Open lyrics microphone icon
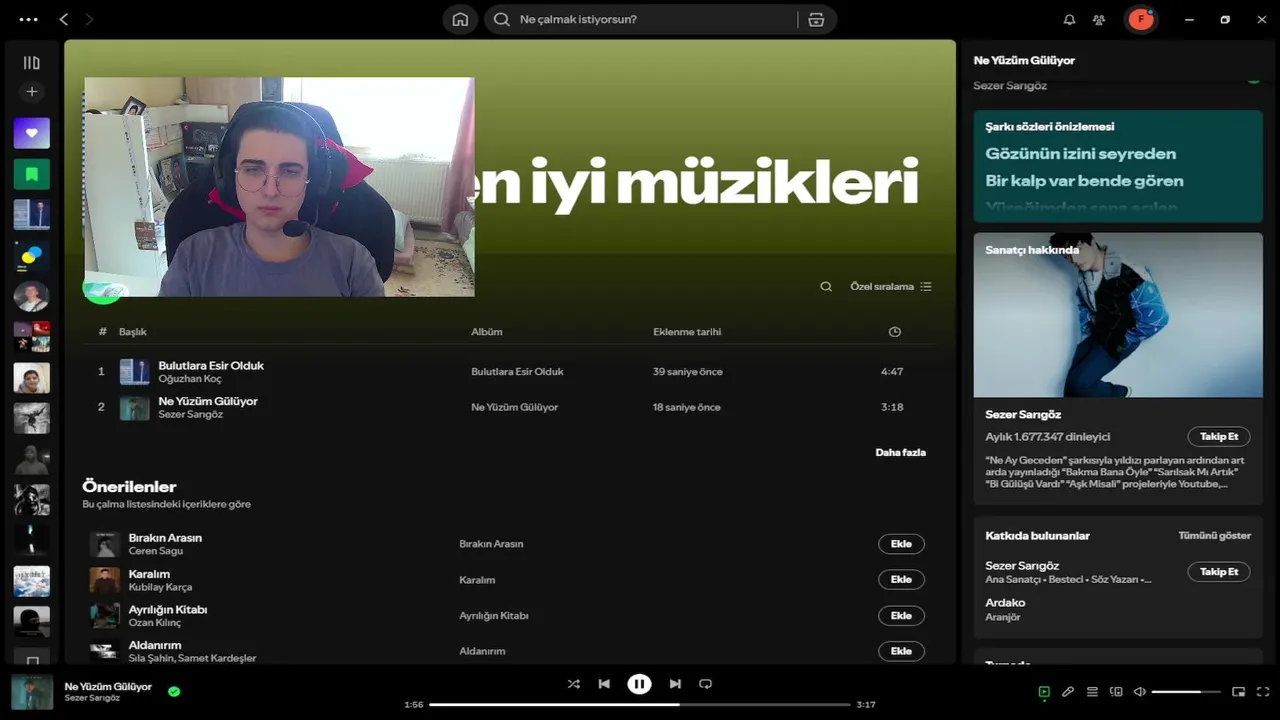 (1068, 692)
